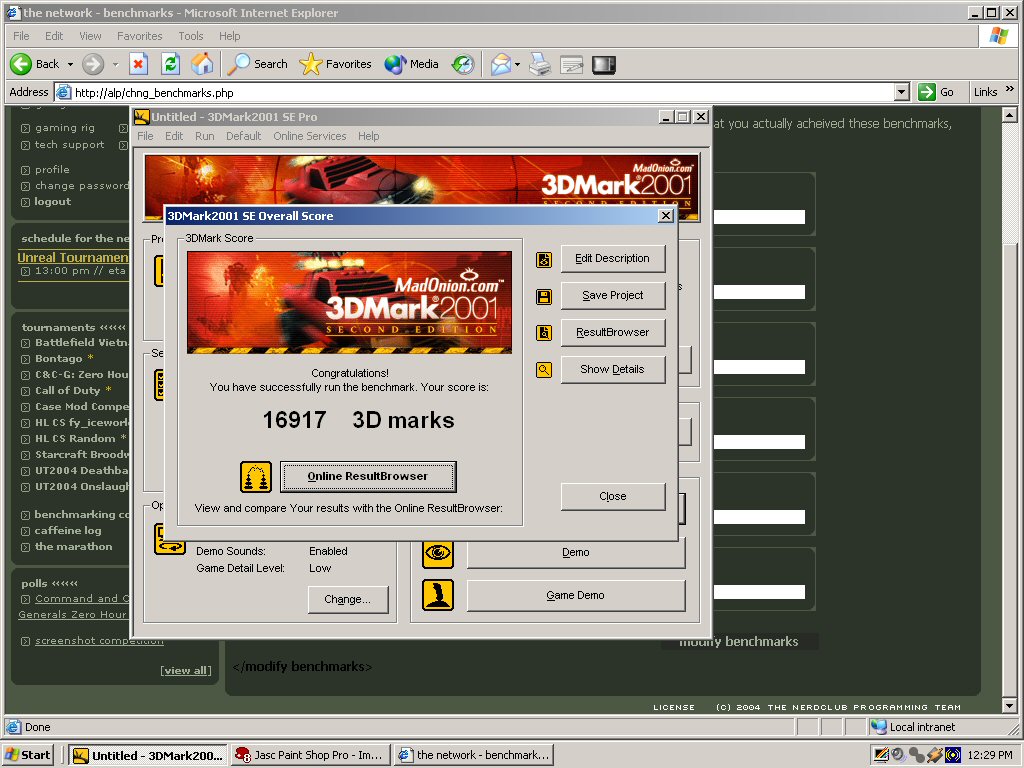The width and height of the screenshot is (1024, 768).
Task: Click the modify benchmarks button on webpage
Action: pos(739,641)
